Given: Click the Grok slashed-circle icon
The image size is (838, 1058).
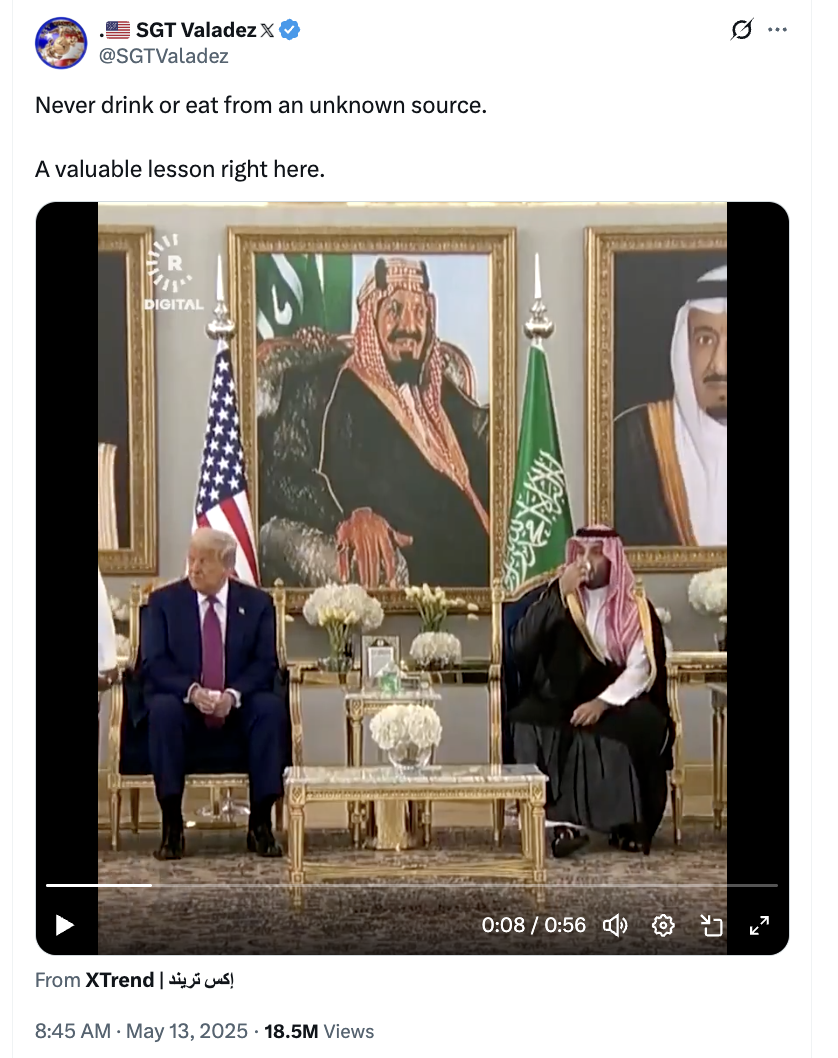Looking at the screenshot, I should [x=742, y=30].
